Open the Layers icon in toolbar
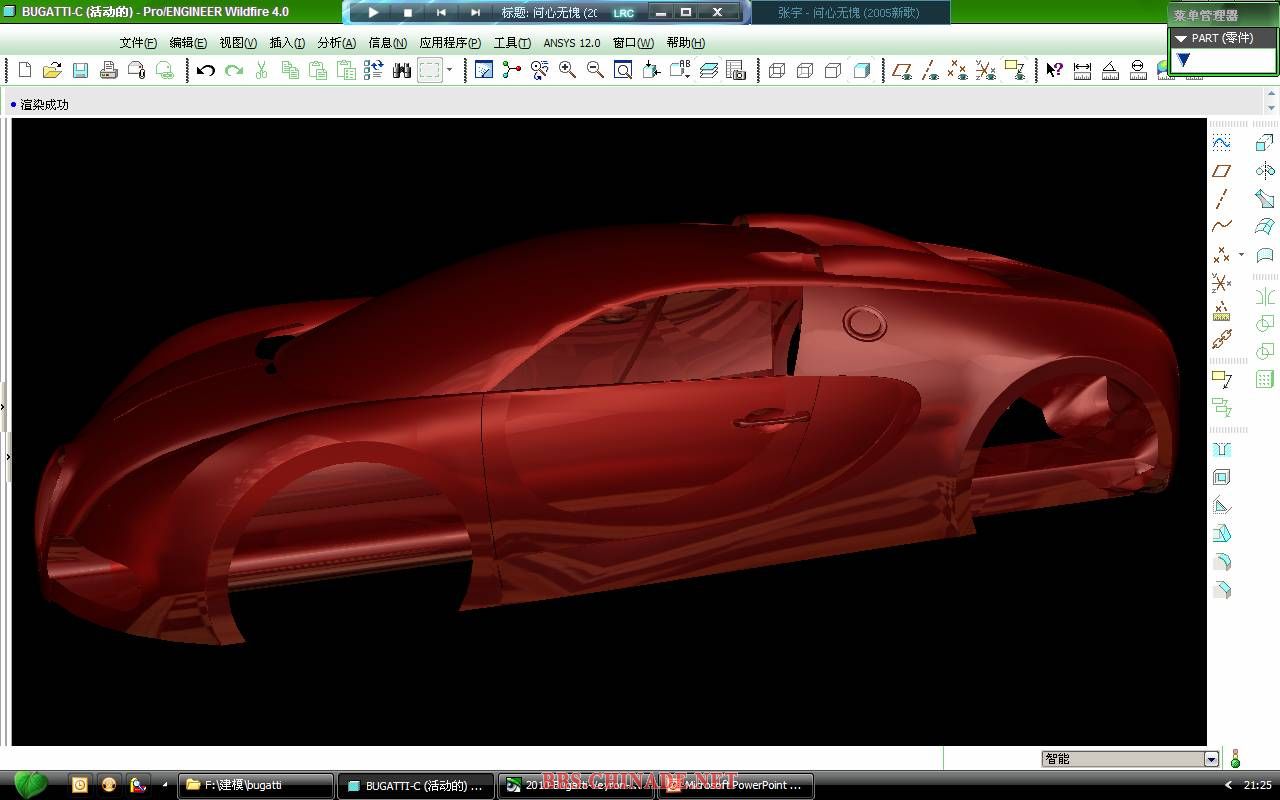The width and height of the screenshot is (1280, 800). [x=708, y=70]
